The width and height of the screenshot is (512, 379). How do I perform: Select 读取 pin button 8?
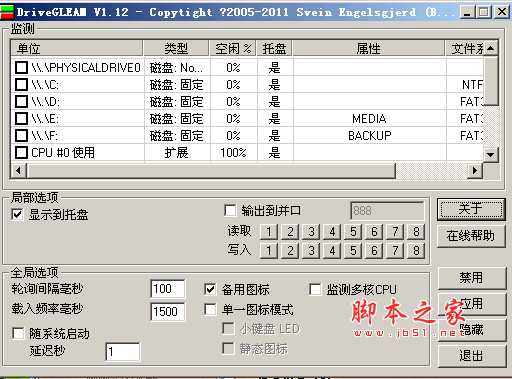click(x=416, y=231)
